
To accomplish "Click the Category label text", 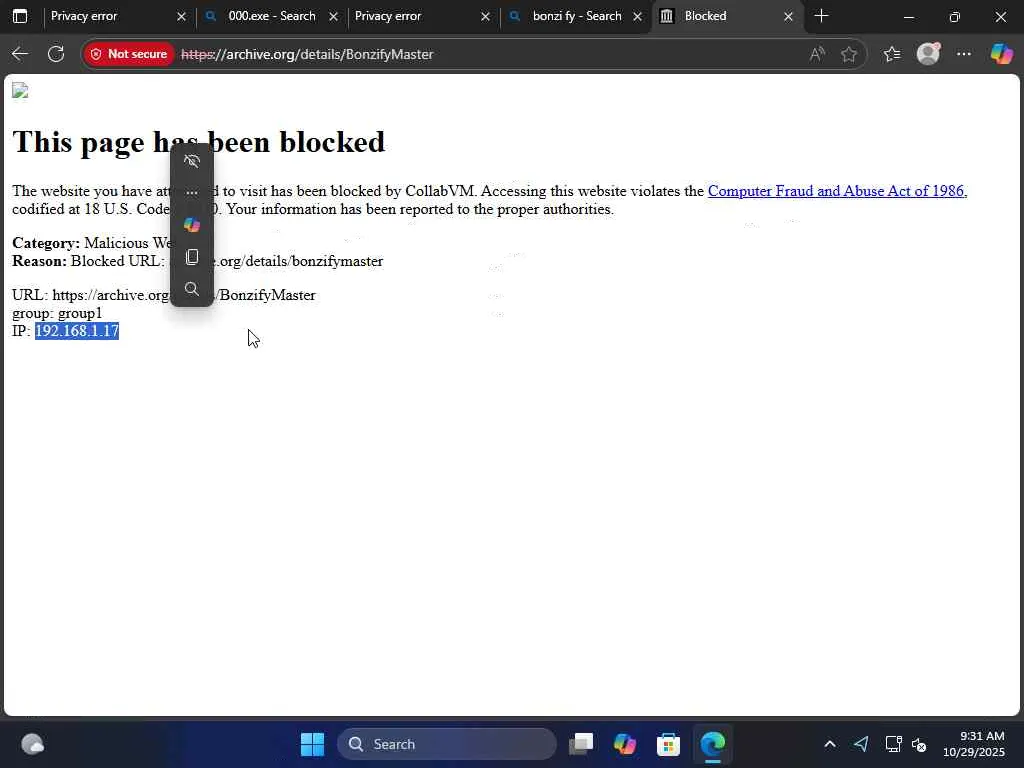I will 46,243.
